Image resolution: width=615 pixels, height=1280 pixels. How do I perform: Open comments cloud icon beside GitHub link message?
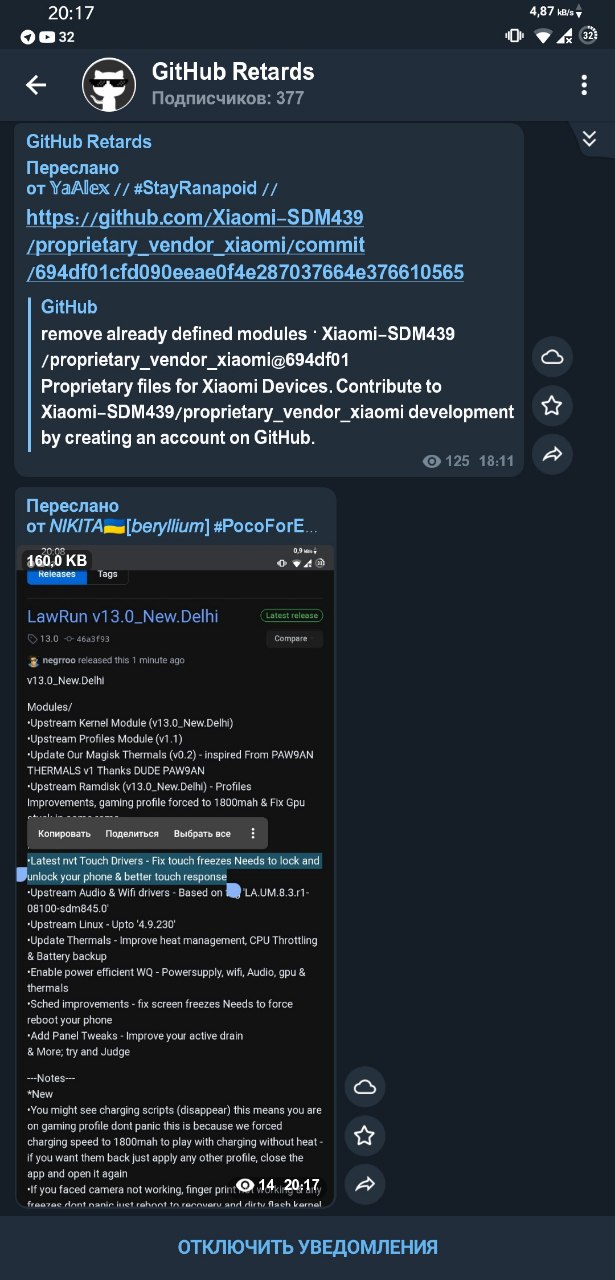552,357
